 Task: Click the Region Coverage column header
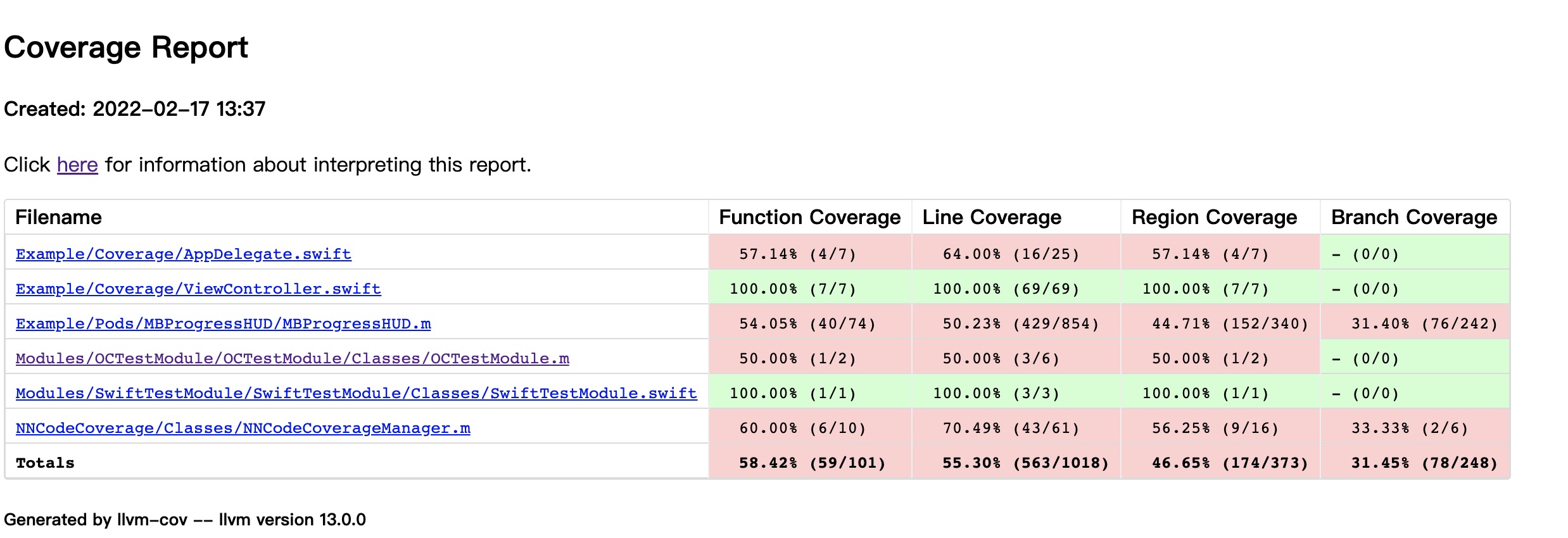coord(1214,217)
